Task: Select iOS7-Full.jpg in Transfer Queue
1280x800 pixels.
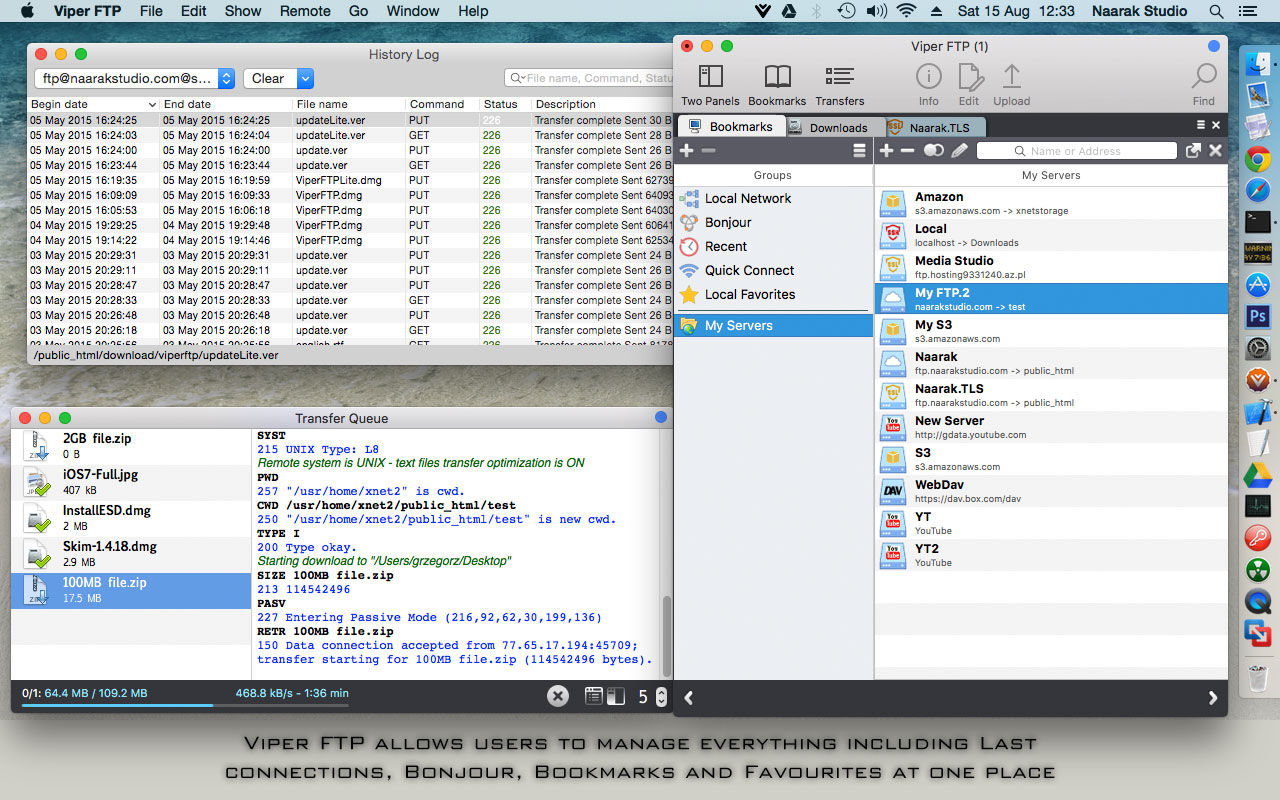Action: (131, 482)
